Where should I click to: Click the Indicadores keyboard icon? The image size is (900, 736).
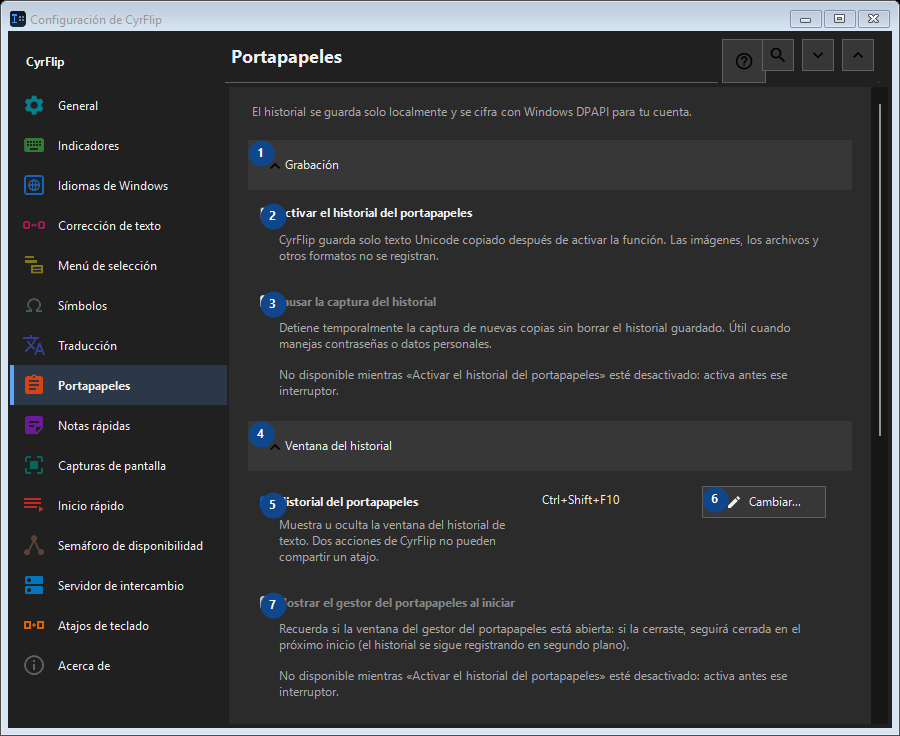click(x=34, y=146)
